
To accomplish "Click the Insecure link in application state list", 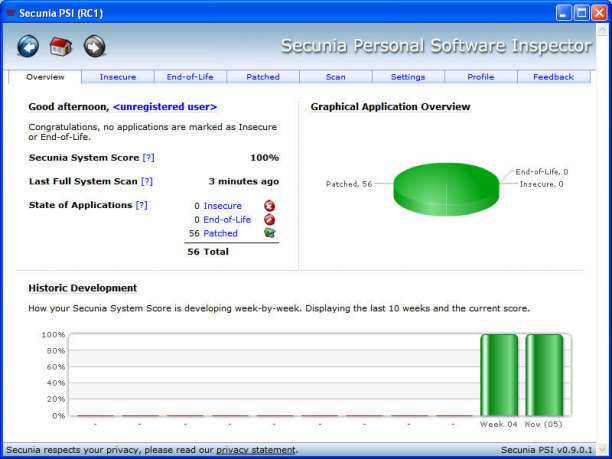I will tap(222, 206).
